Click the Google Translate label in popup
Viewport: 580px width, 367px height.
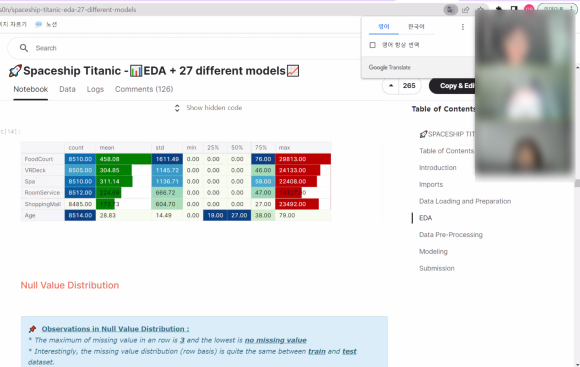(390, 67)
